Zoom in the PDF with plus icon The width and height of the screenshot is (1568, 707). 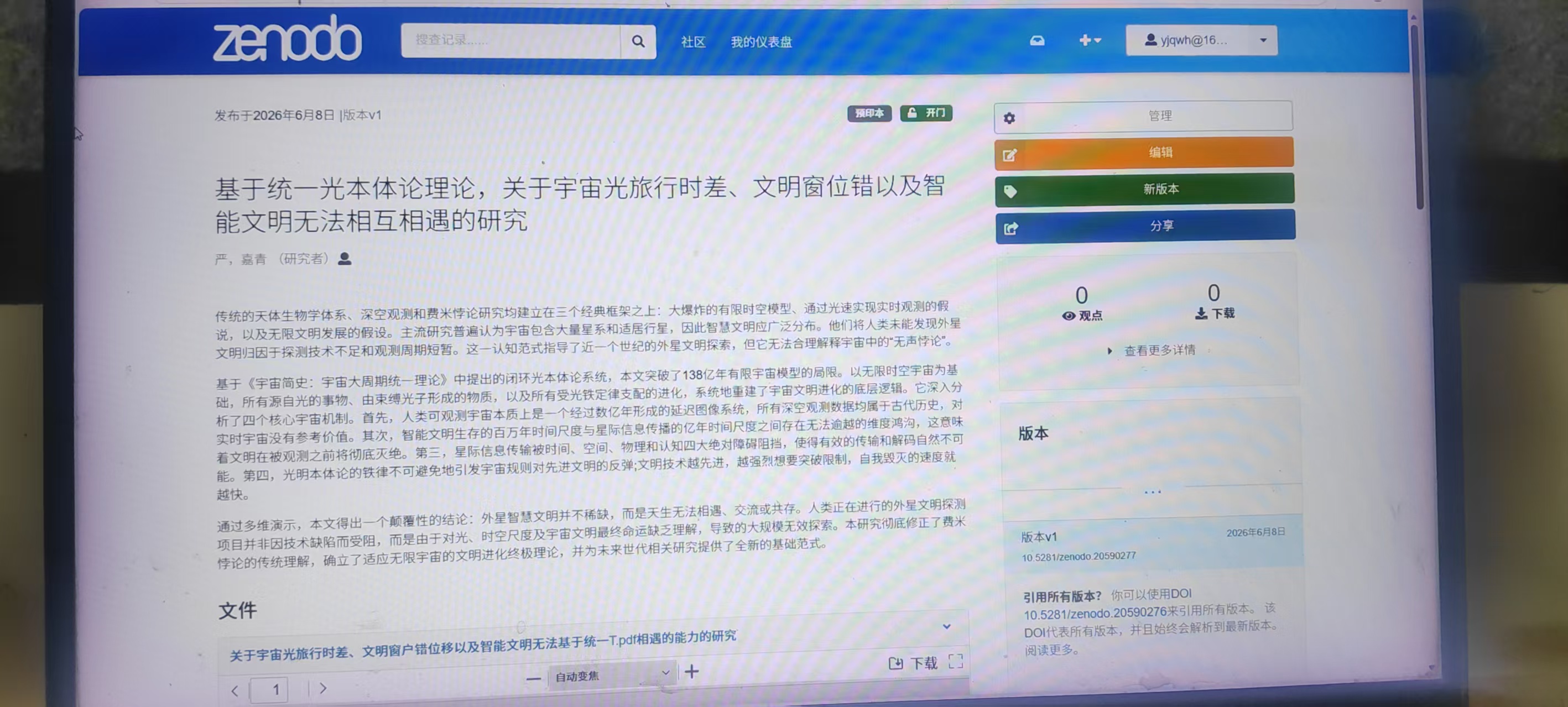pos(691,671)
